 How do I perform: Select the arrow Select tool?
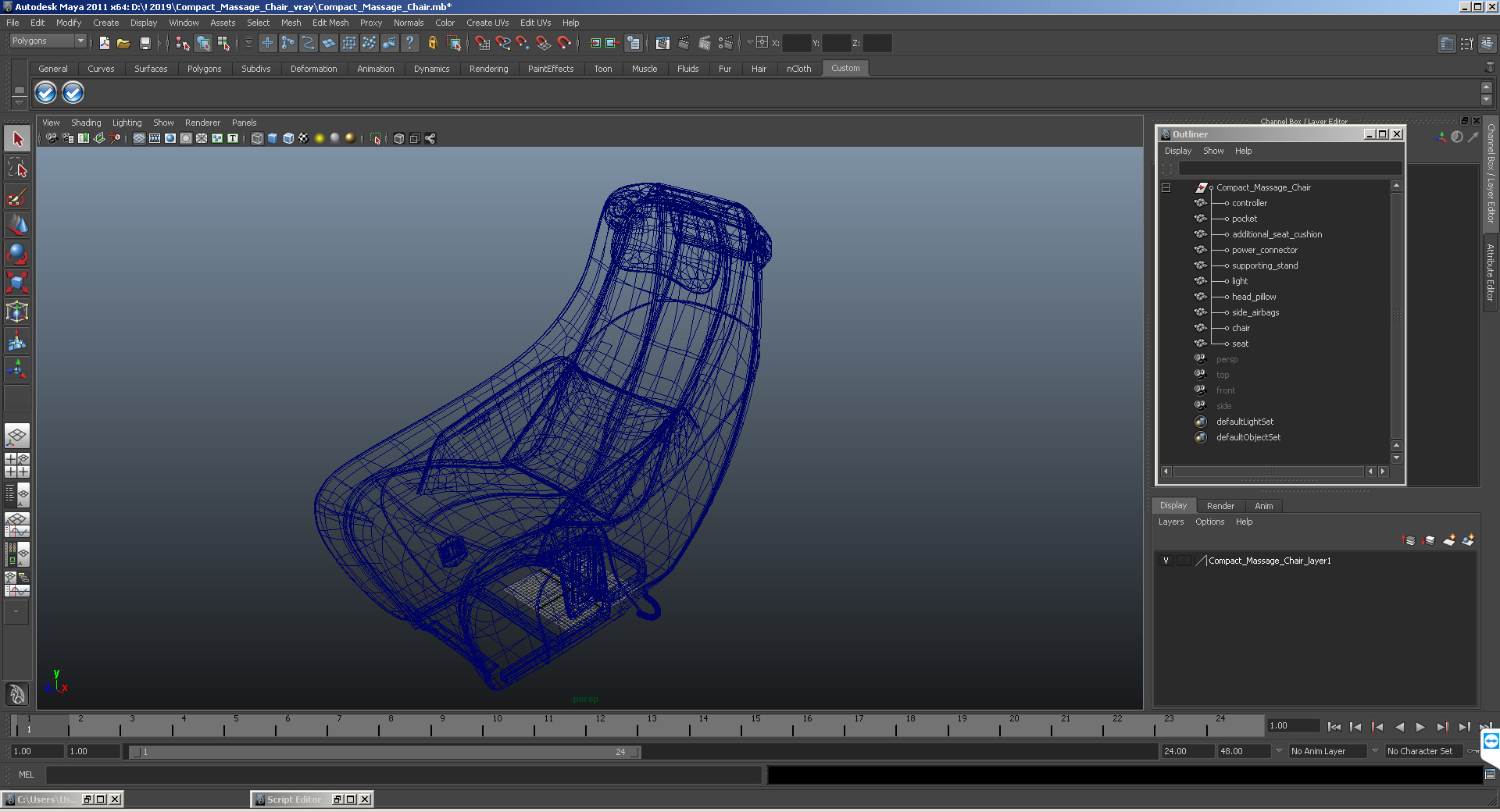[17, 139]
